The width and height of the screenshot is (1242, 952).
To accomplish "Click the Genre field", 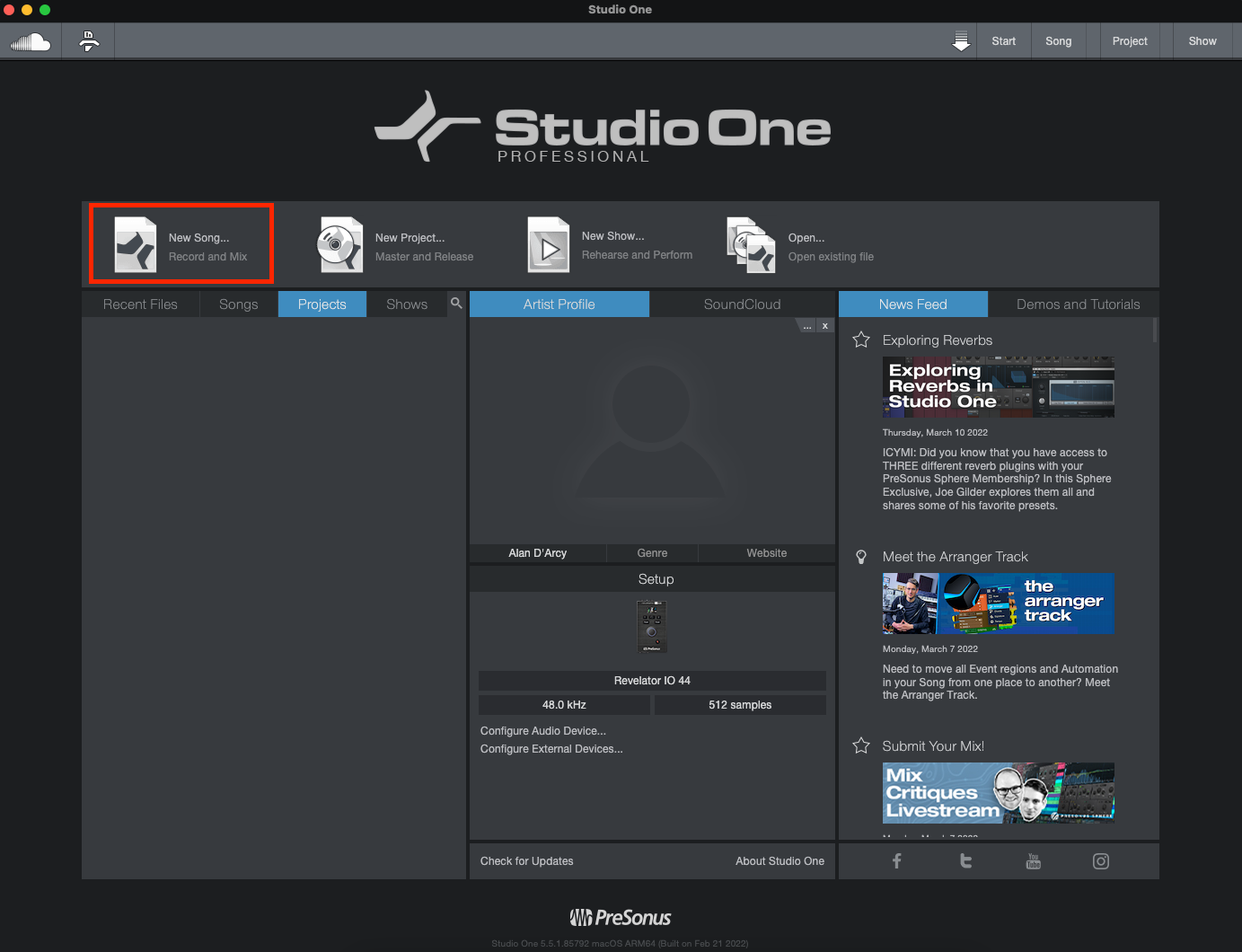I will click(653, 553).
